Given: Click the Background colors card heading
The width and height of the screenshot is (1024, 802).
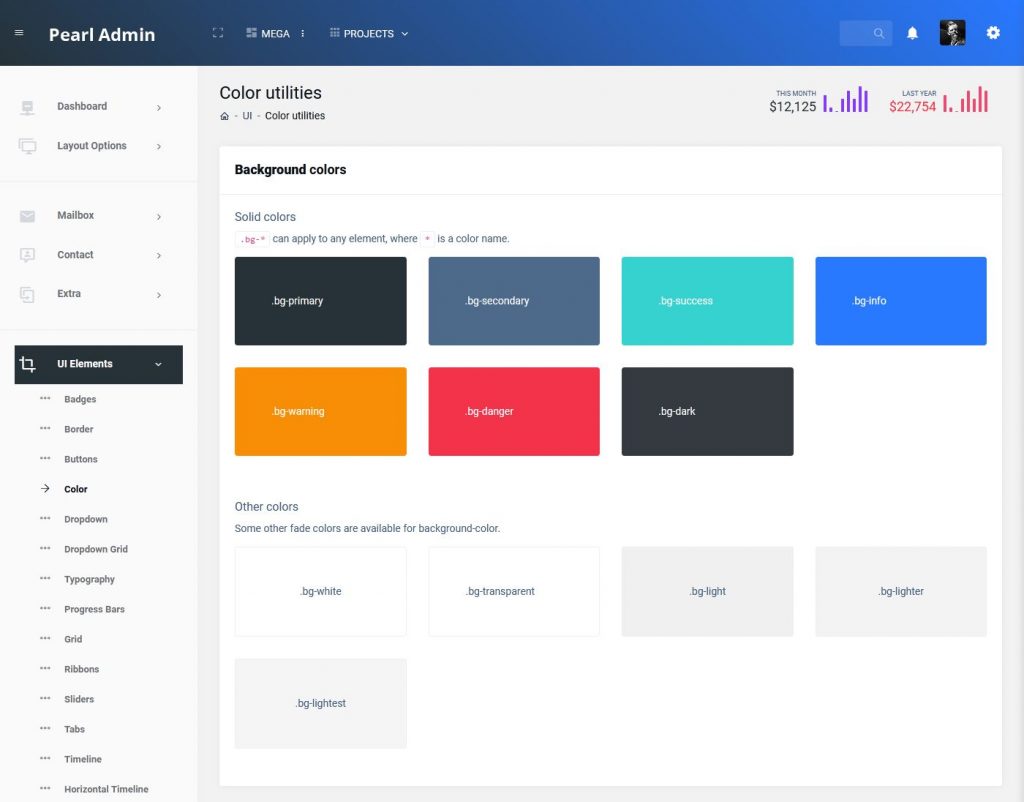Looking at the screenshot, I should 291,170.
